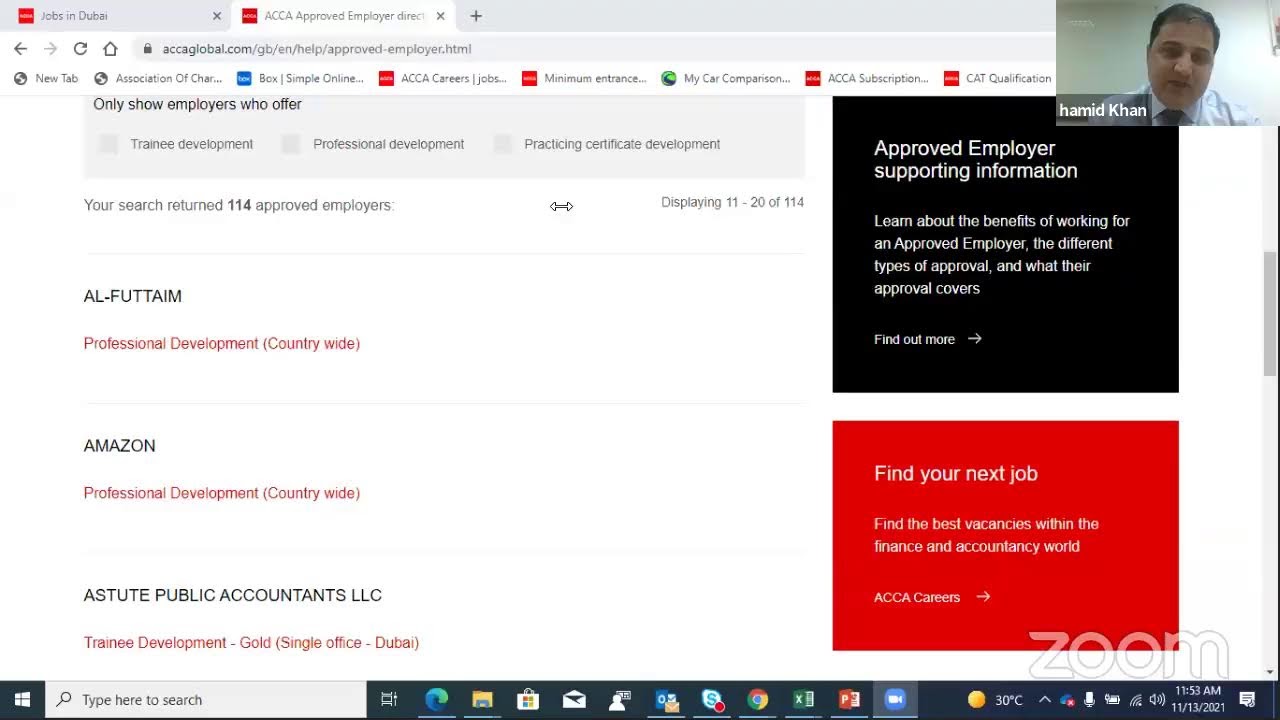Click microphone tray icon
The width and height of the screenshot is (1280, 720).
click(x=1089, y=699)
